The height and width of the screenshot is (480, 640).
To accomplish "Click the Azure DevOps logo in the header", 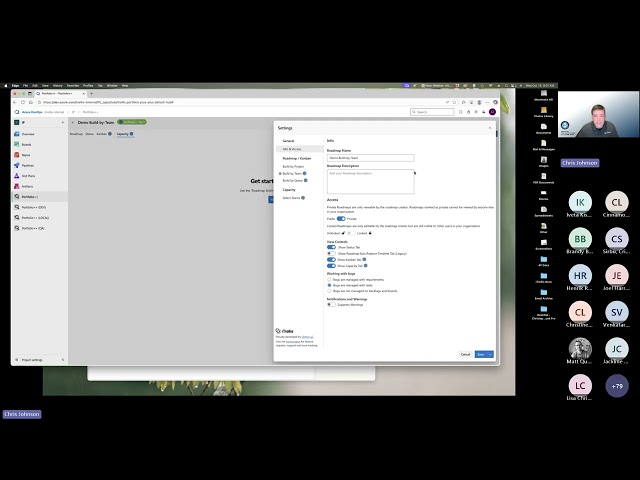I will (17, 112).
